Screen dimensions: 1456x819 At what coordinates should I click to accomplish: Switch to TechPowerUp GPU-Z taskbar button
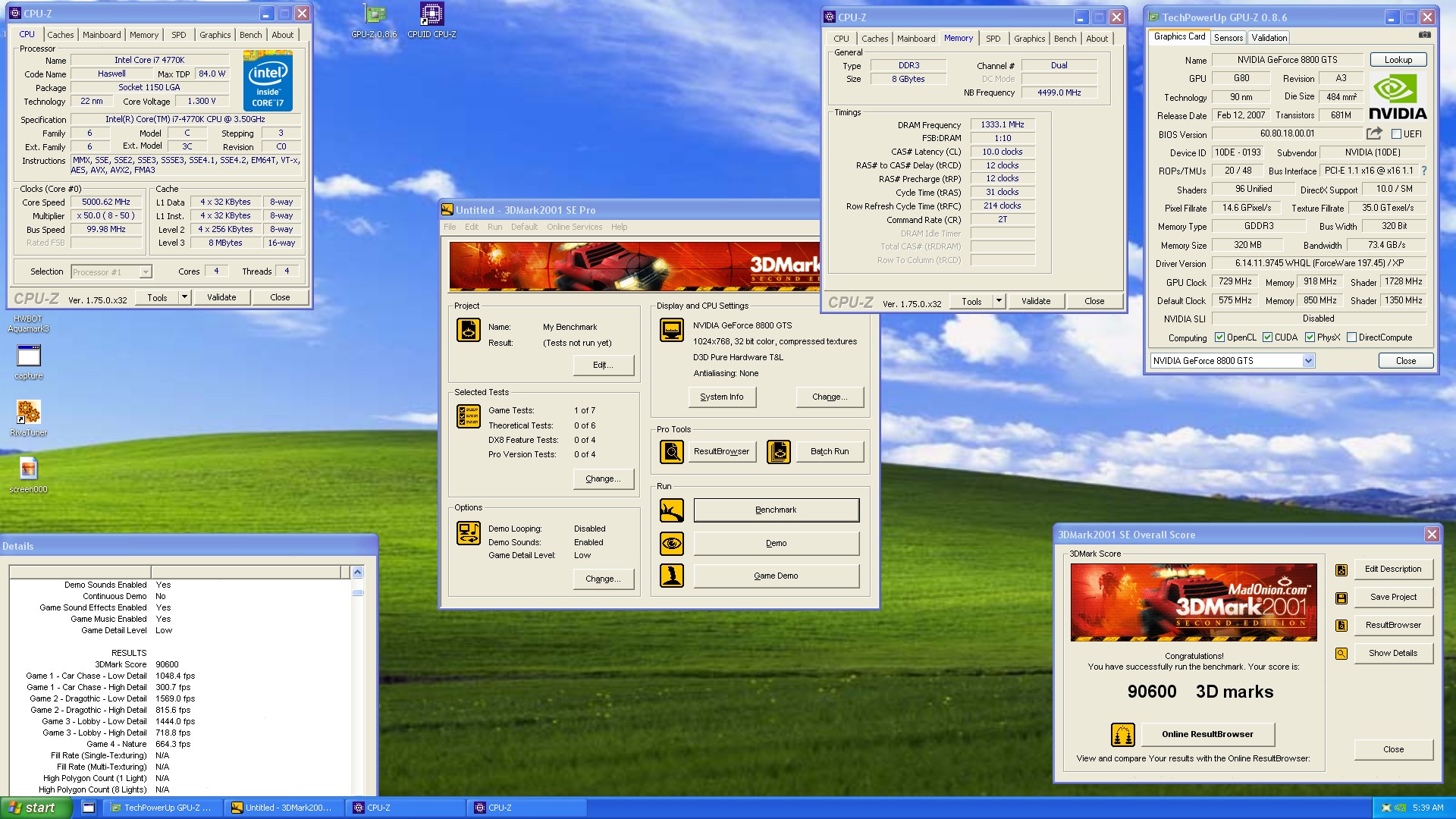(162, 808)
